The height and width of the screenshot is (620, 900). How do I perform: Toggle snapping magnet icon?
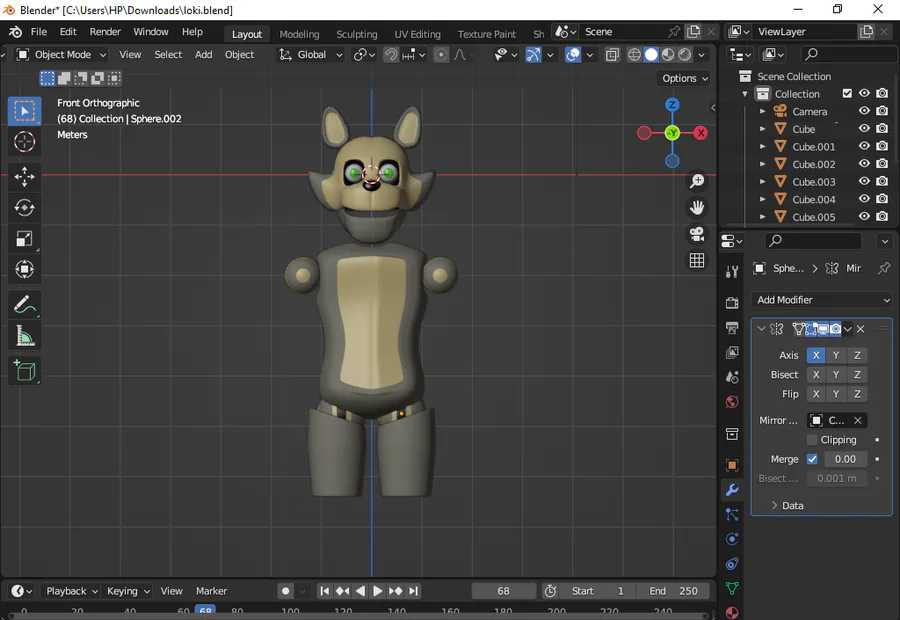coord(391,55)
